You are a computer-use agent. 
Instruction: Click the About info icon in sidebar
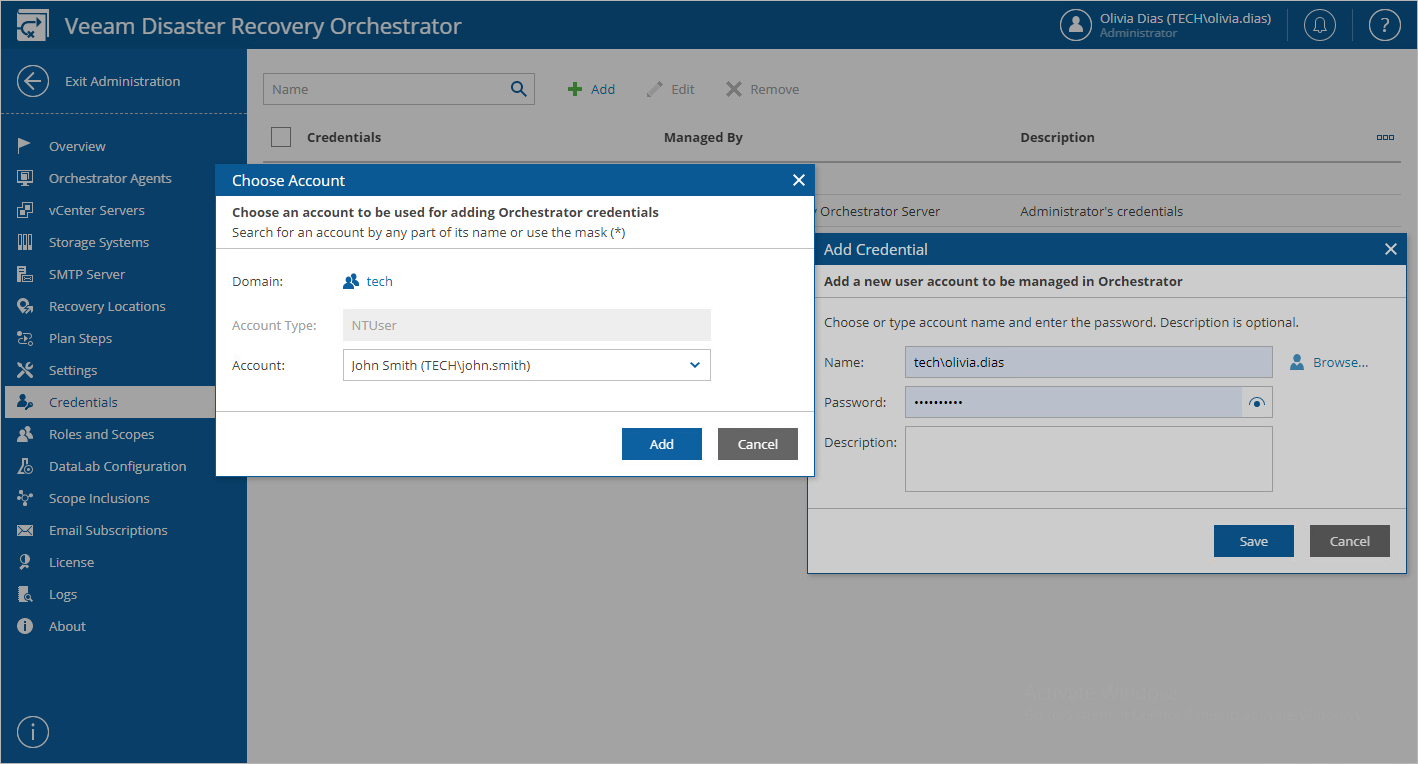[26, 626]
